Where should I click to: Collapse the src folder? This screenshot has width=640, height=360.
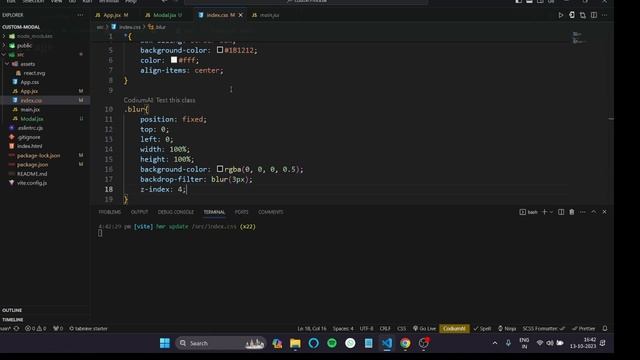[20, 54]
